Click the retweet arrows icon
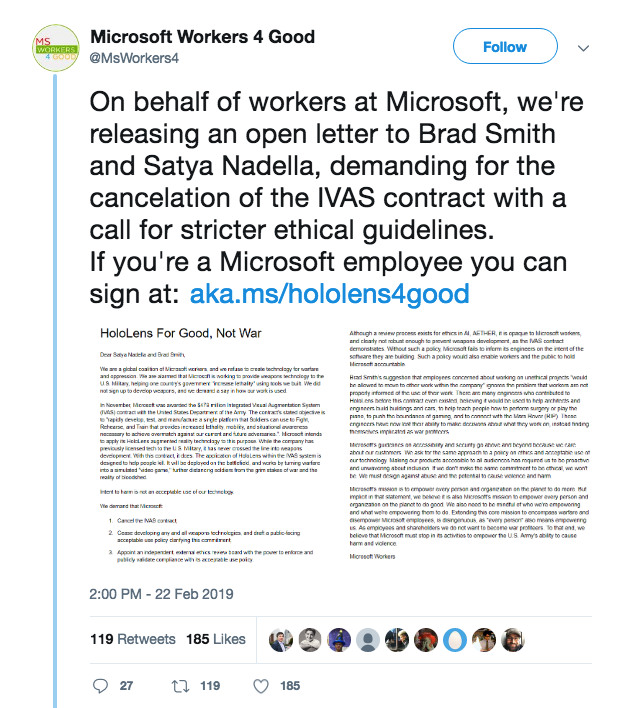This screenshot has height=708, width=623. pos(182,686)
